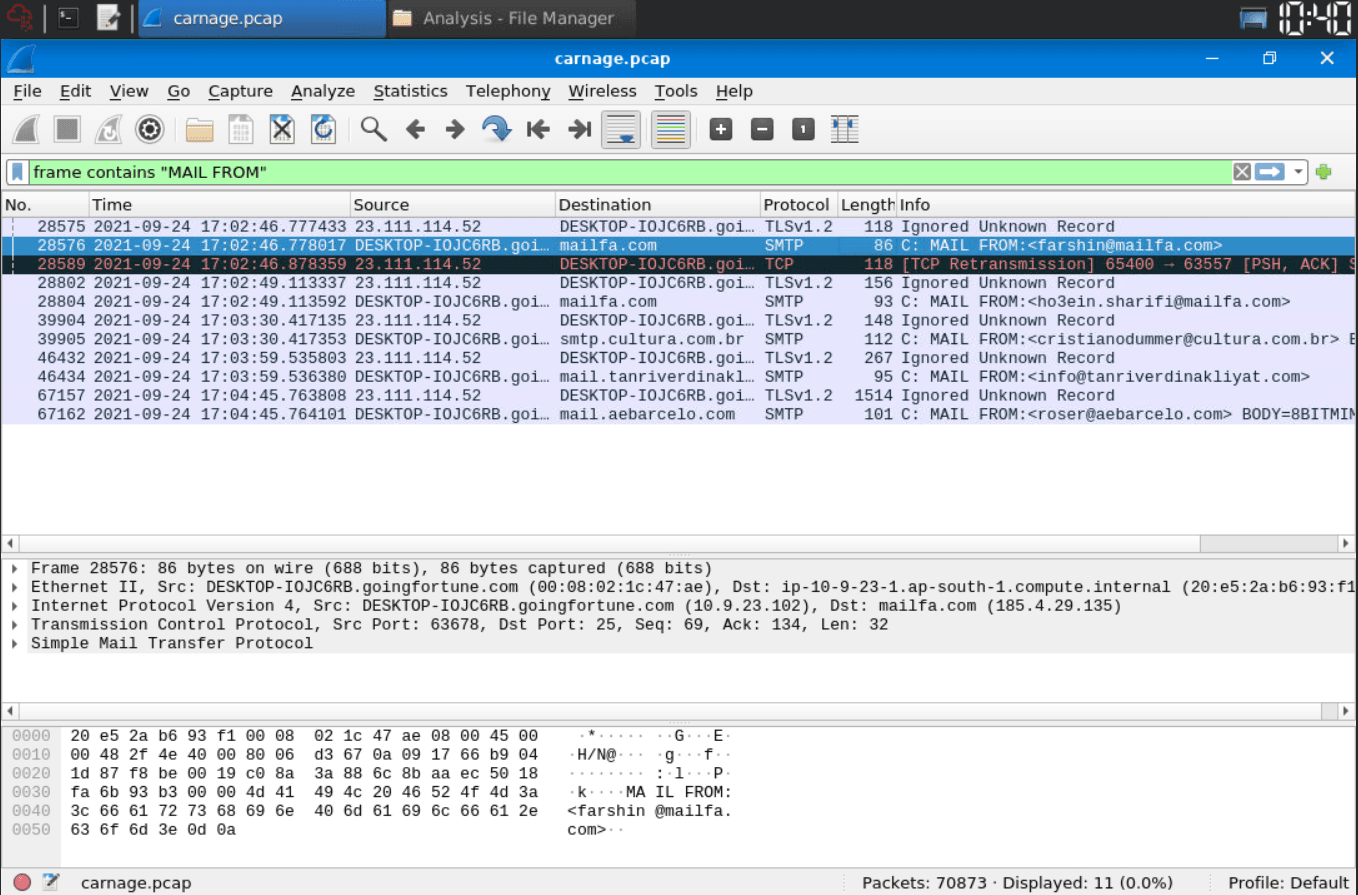Select packet 39905 cristianodummer MAIL FROM row
Screen dimensions: 1358x895
678,339
